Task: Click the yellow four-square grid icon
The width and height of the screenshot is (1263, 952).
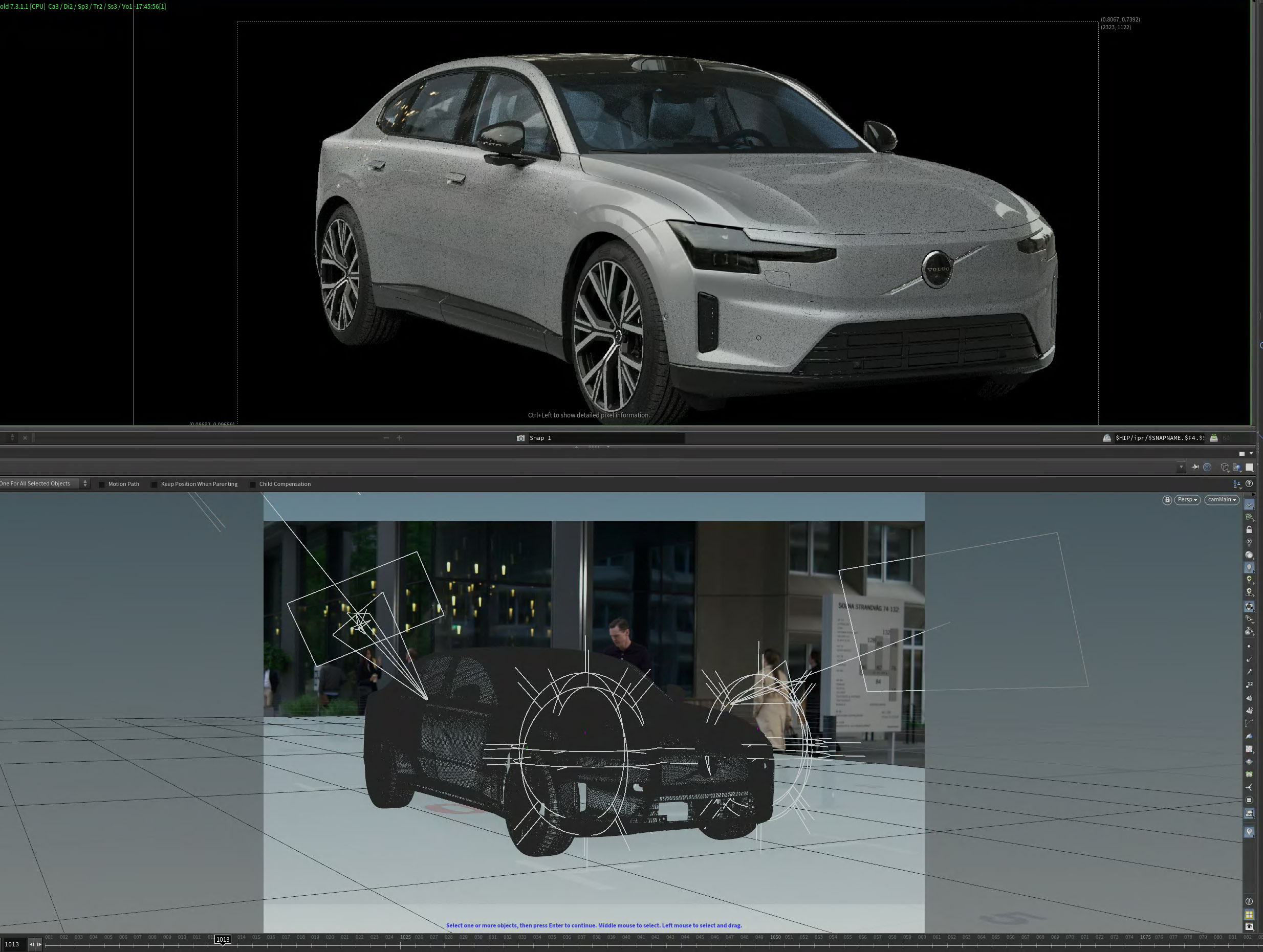Action: [x=1249, y=914]
